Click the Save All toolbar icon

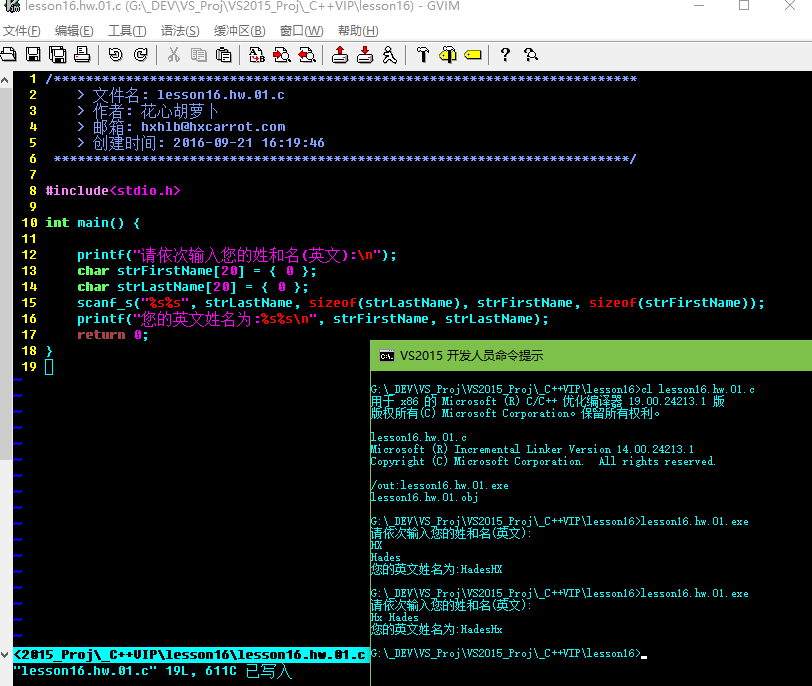click(57, 54)
